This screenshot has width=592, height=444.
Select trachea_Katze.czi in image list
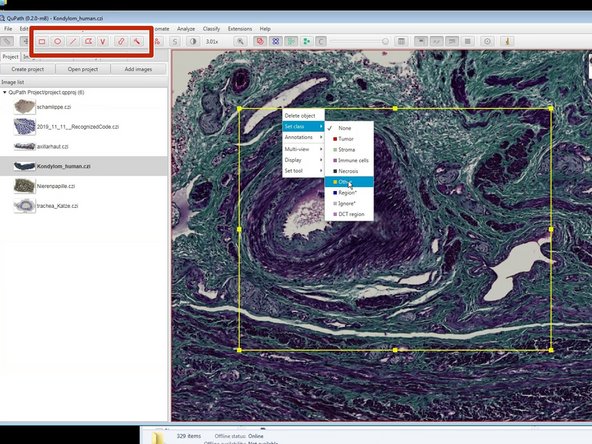(x=57, y=206)
